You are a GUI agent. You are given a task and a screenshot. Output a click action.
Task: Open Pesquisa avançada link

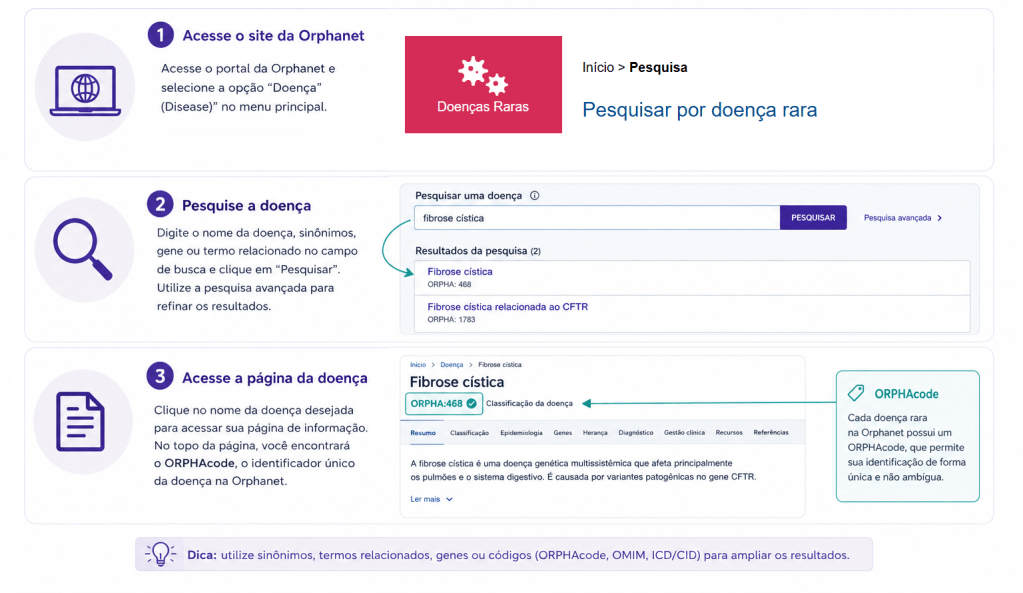coord(897,218)
